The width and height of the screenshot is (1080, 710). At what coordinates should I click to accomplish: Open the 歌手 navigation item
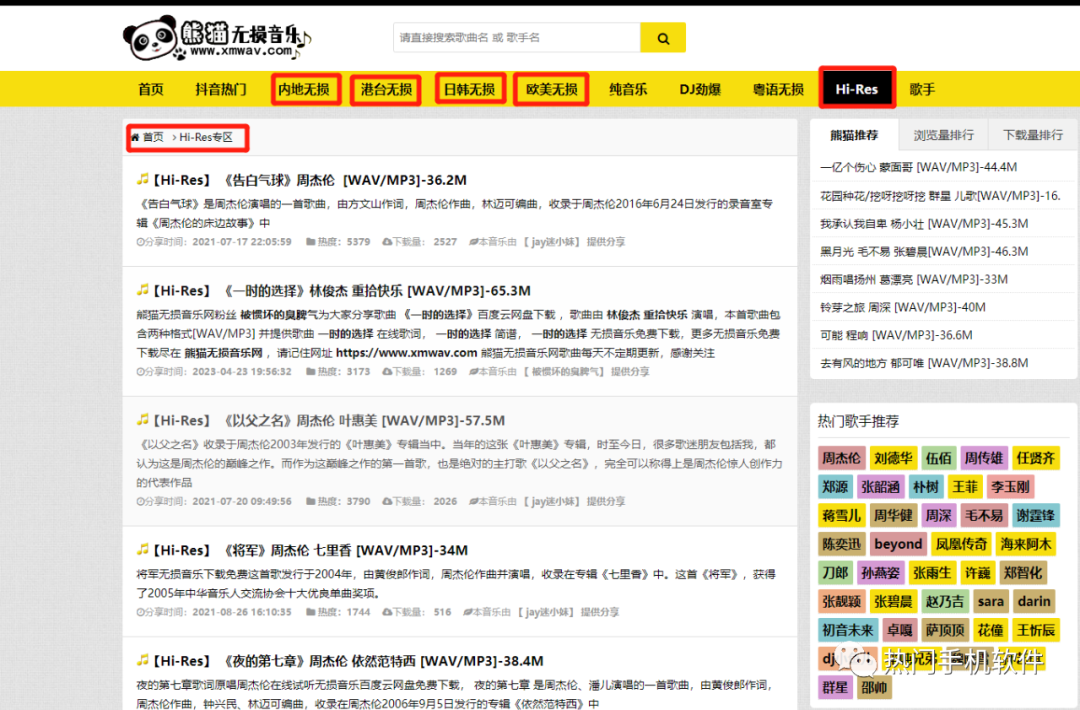pos(922,89)
